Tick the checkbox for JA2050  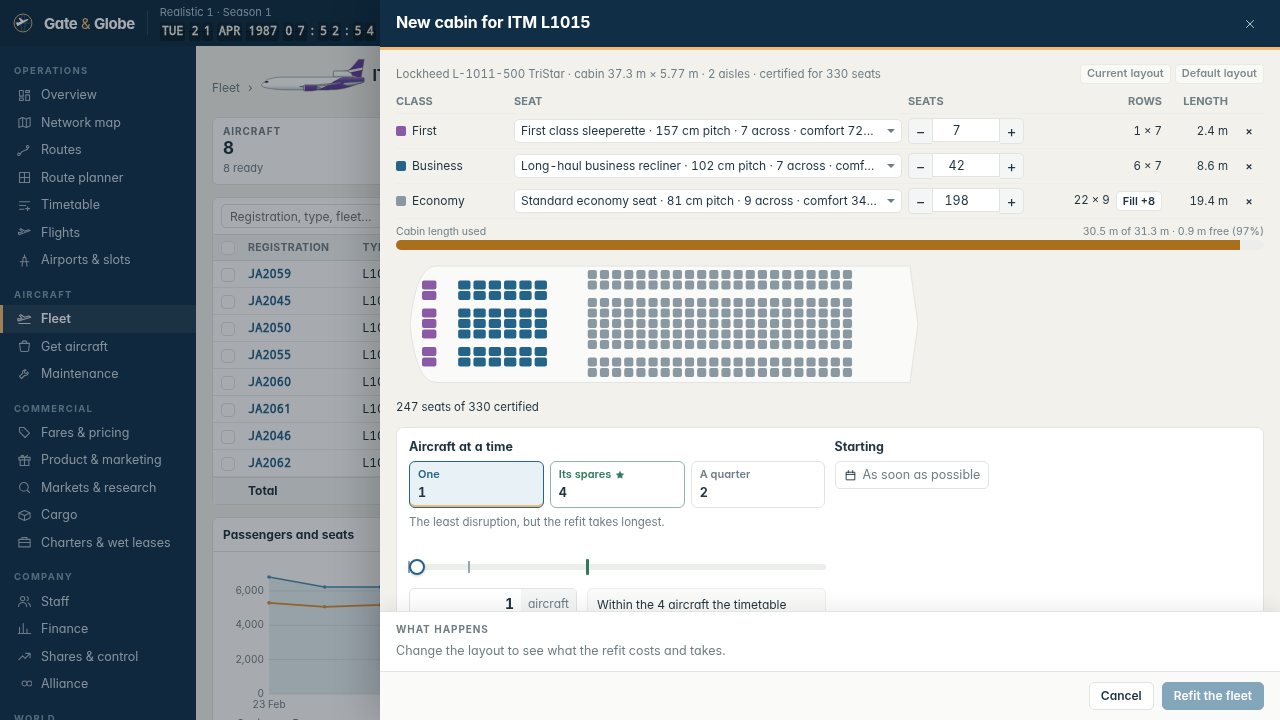pyautogui.click(x=228, y=328)
